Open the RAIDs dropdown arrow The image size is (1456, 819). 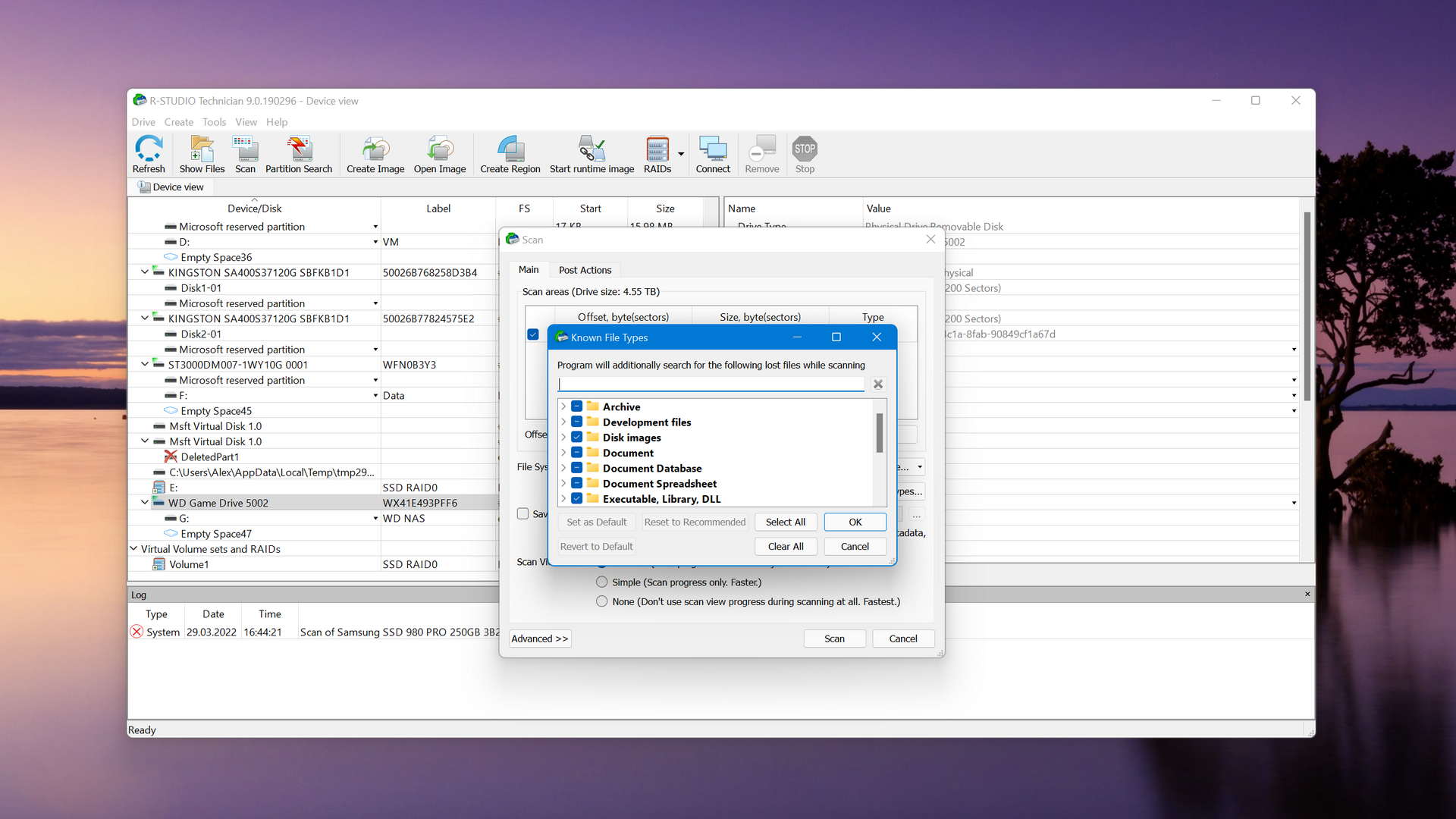point(681,154)
